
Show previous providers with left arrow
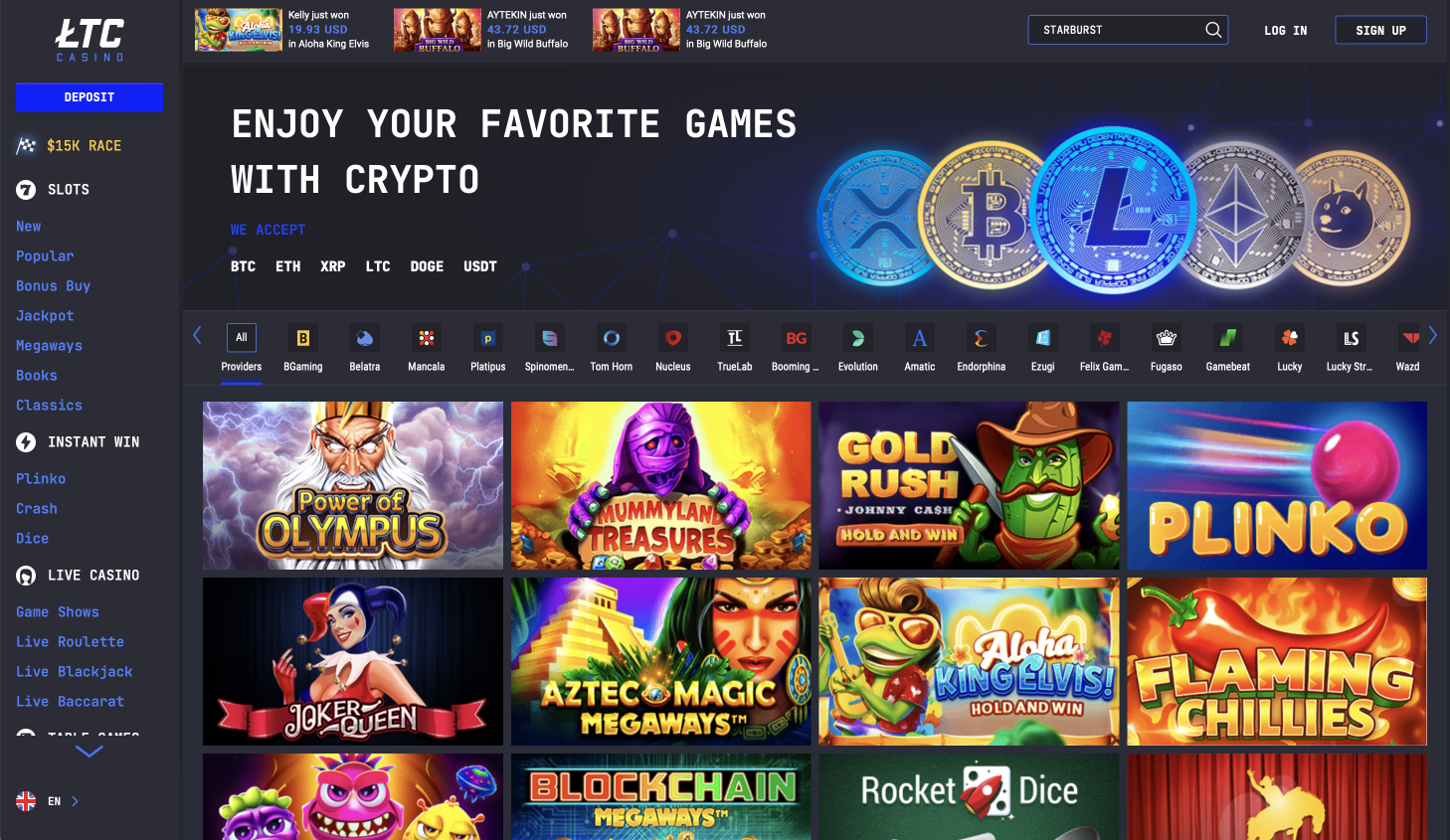[197, 336]
